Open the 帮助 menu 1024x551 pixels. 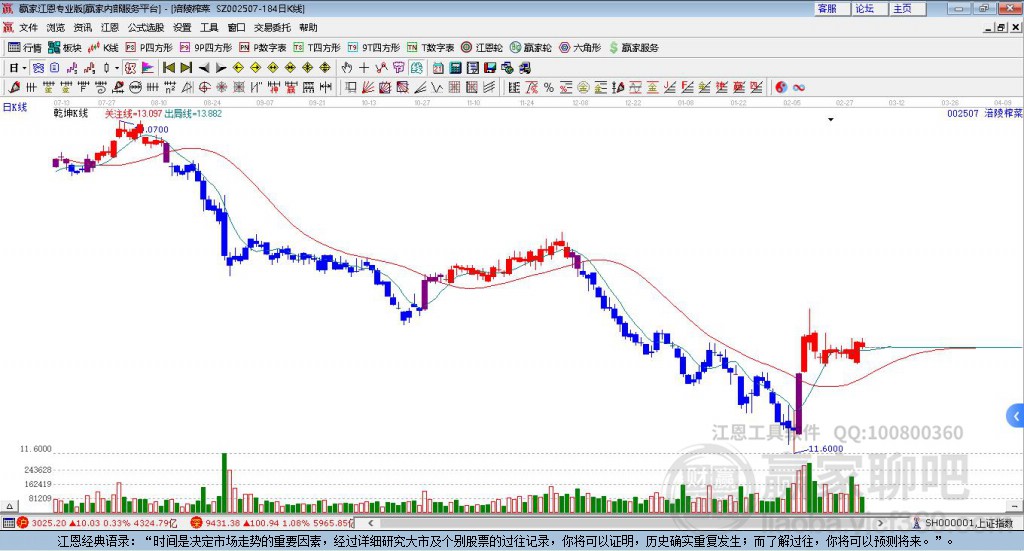click(x=308, y=27)
